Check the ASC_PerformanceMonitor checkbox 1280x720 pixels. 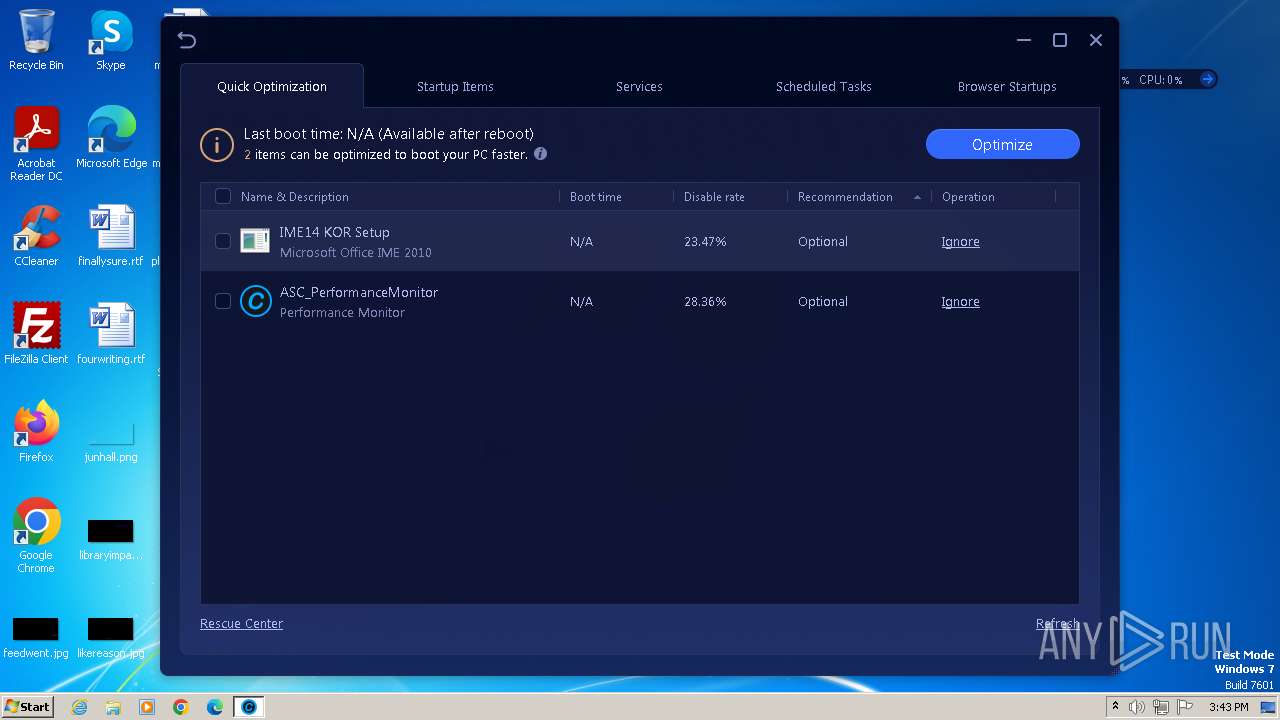(223, 301)
